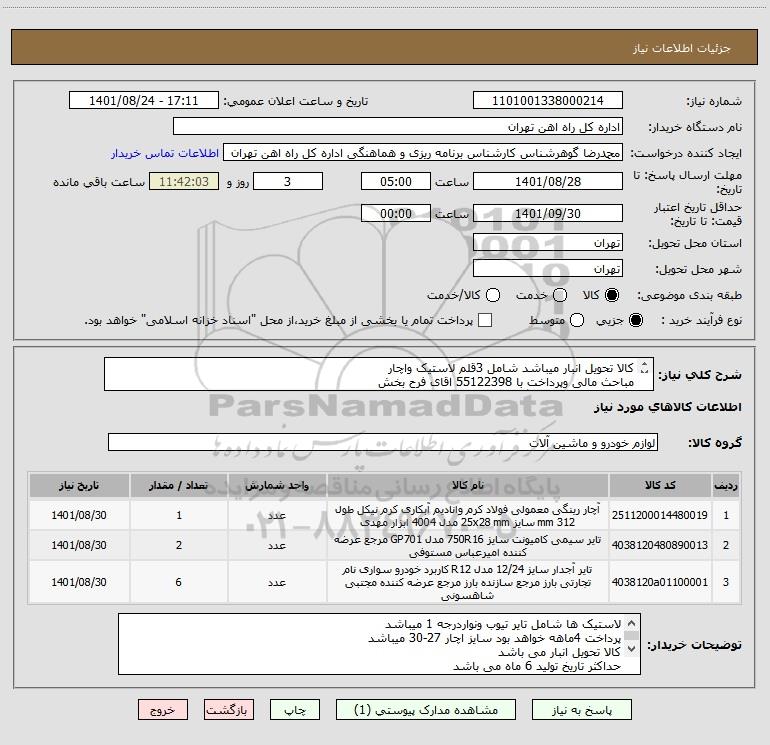The width and height of the screenshot is (770, 745).
Task: Click the response deadline 1401/08/28 field
Action: point(548,181)
